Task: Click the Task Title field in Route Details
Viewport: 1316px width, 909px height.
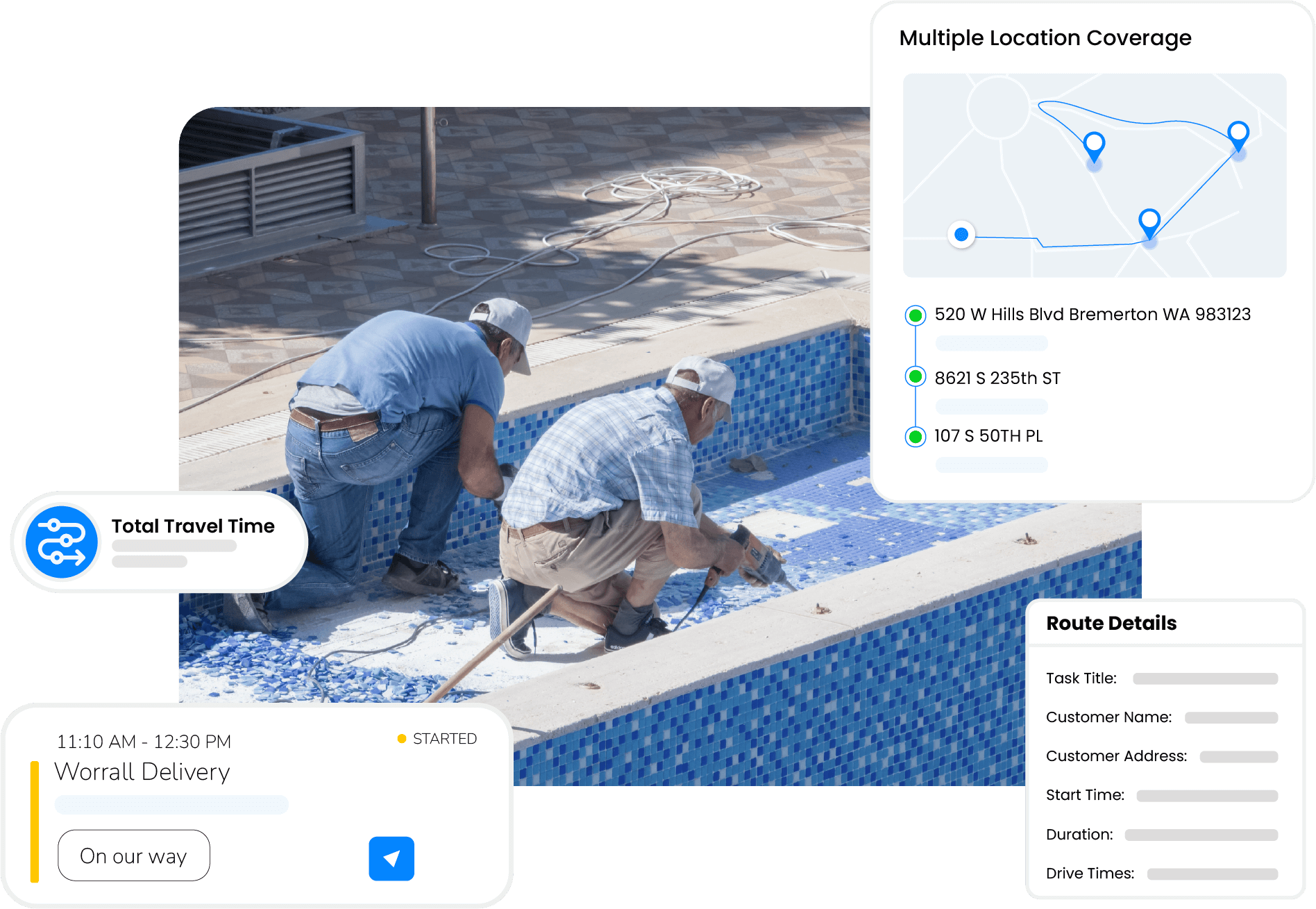Action: pyautogui.click(x=1205, y=678)
